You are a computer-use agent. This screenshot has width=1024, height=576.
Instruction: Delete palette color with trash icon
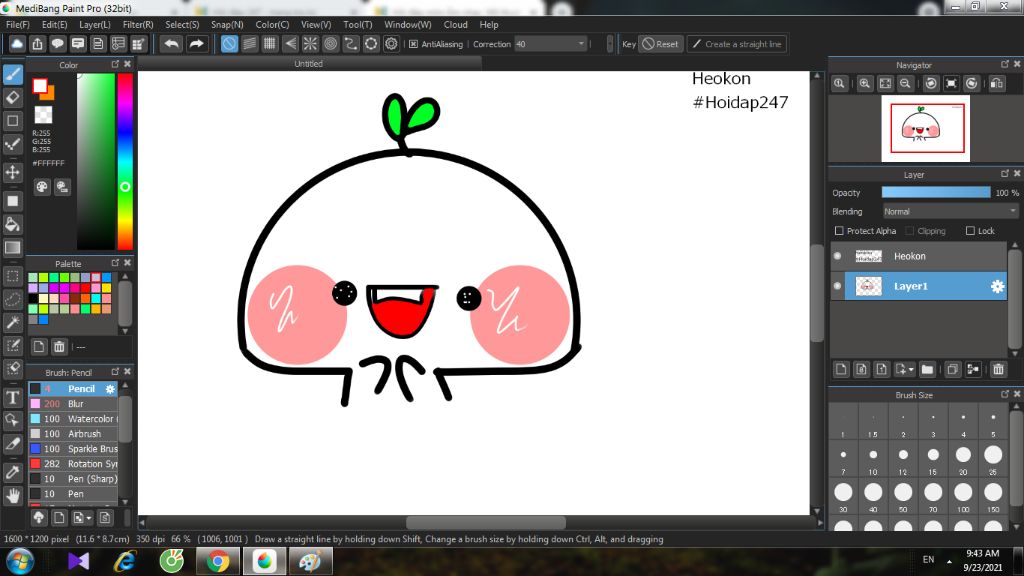click(59, 347)
